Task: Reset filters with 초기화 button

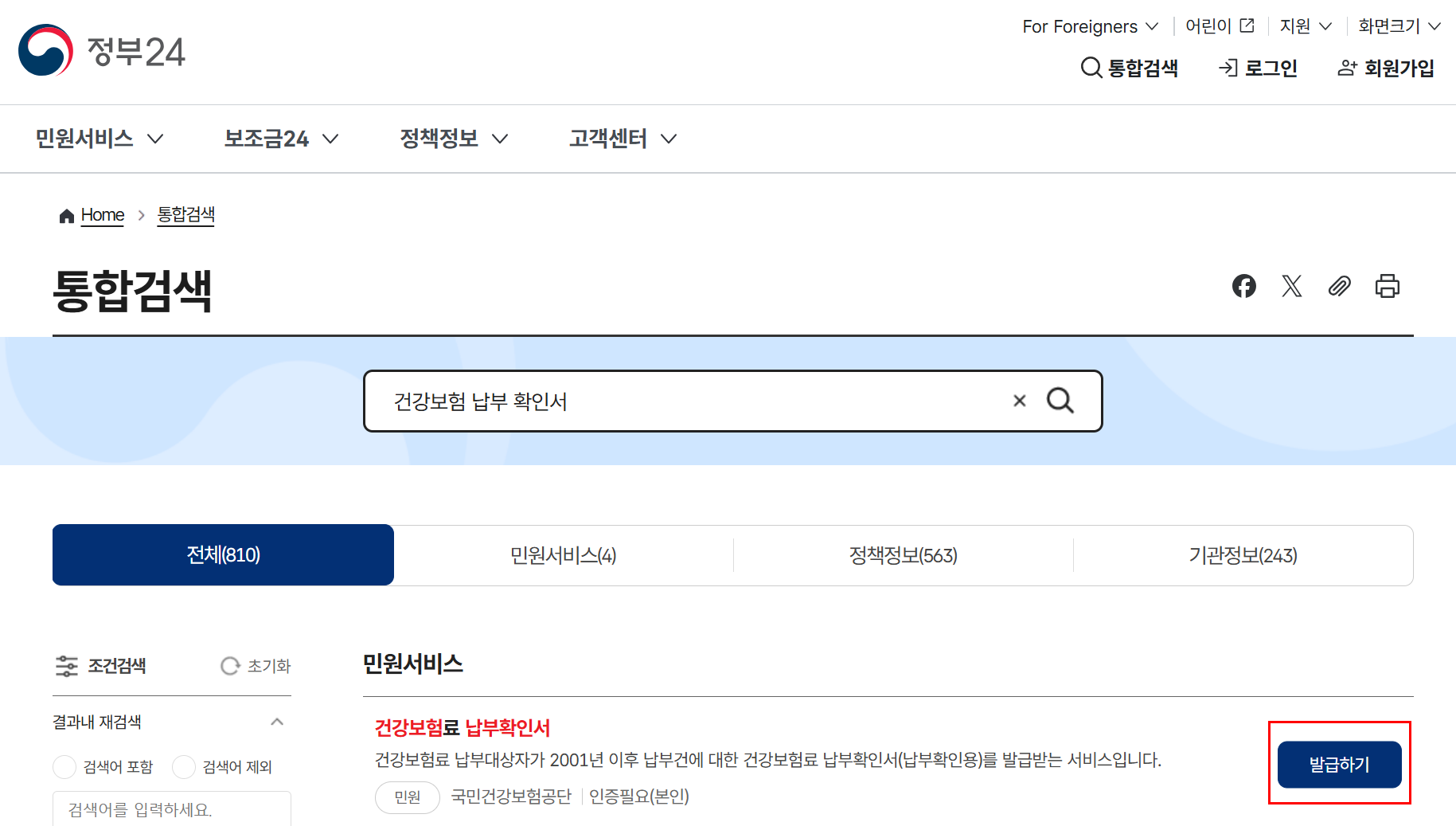Action: [x=256, y=666]
